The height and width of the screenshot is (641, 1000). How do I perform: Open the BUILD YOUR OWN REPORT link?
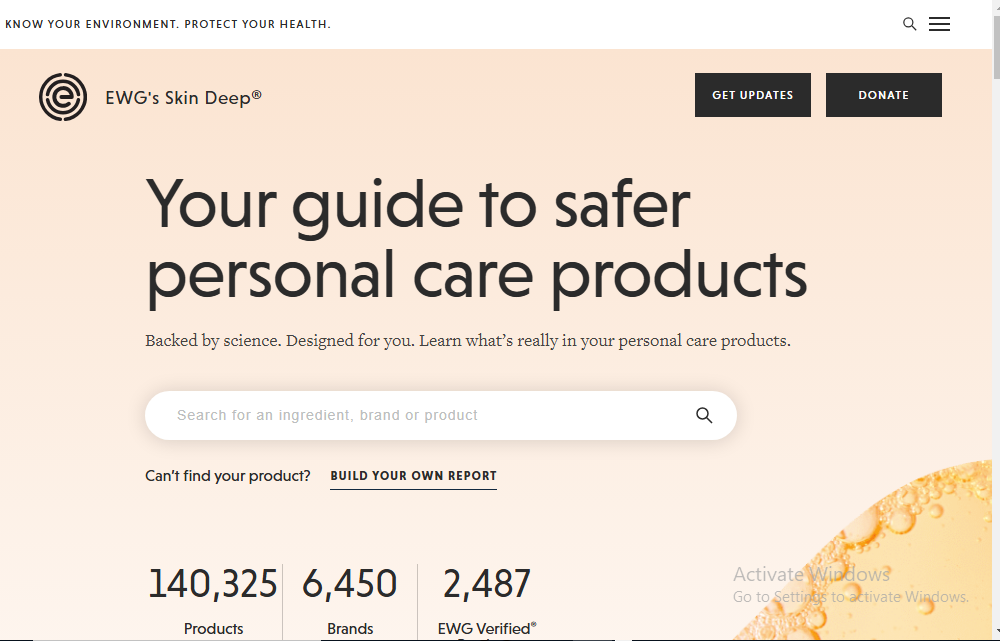413,476
